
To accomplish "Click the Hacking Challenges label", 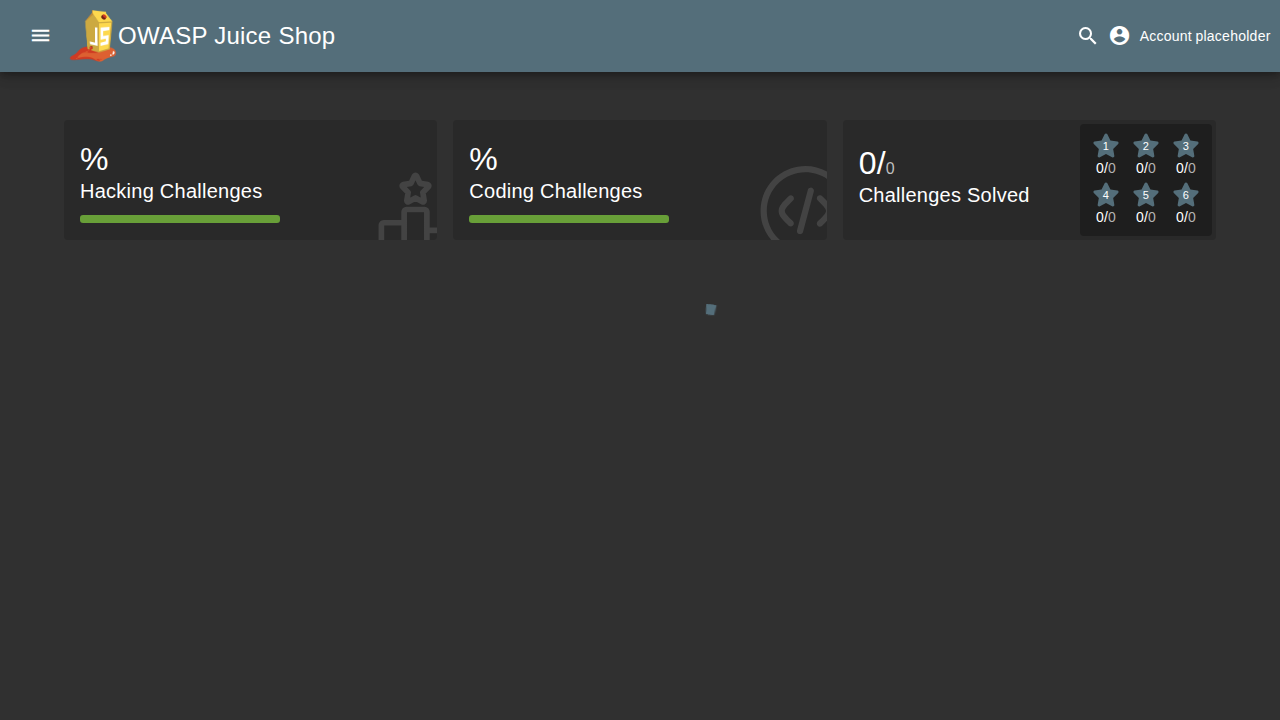I will [171, 191].
